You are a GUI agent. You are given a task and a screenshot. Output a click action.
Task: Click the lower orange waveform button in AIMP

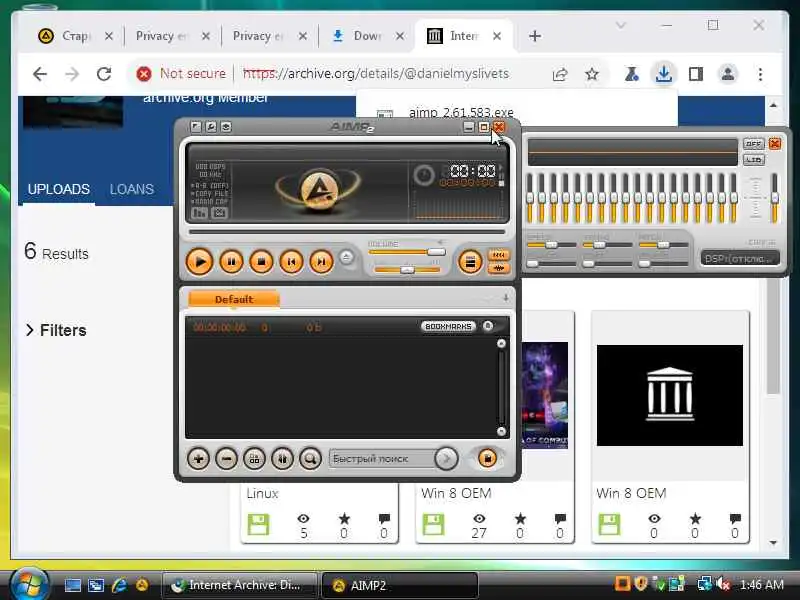pos(498,268)
